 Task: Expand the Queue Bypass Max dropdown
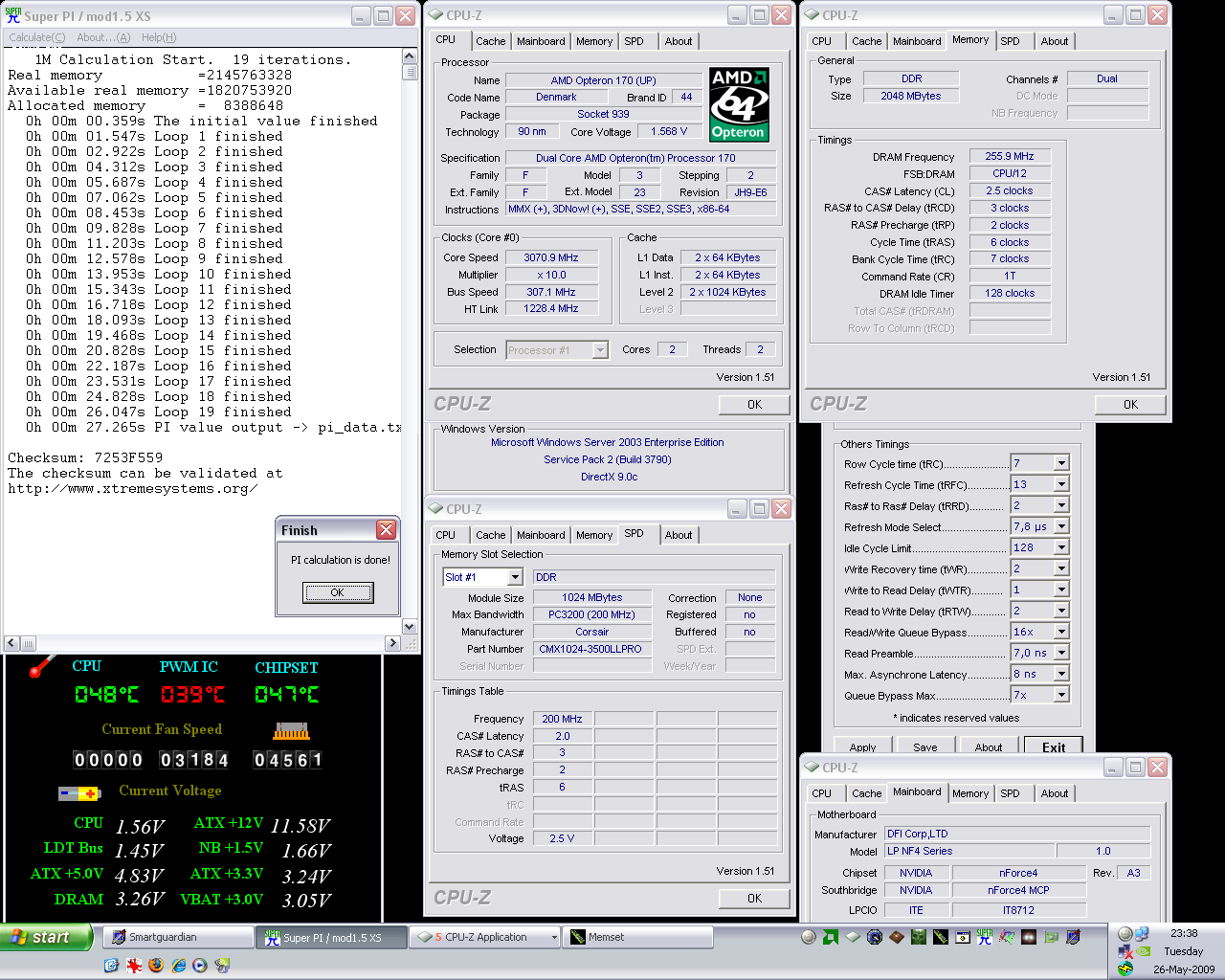coord(1061,695)
